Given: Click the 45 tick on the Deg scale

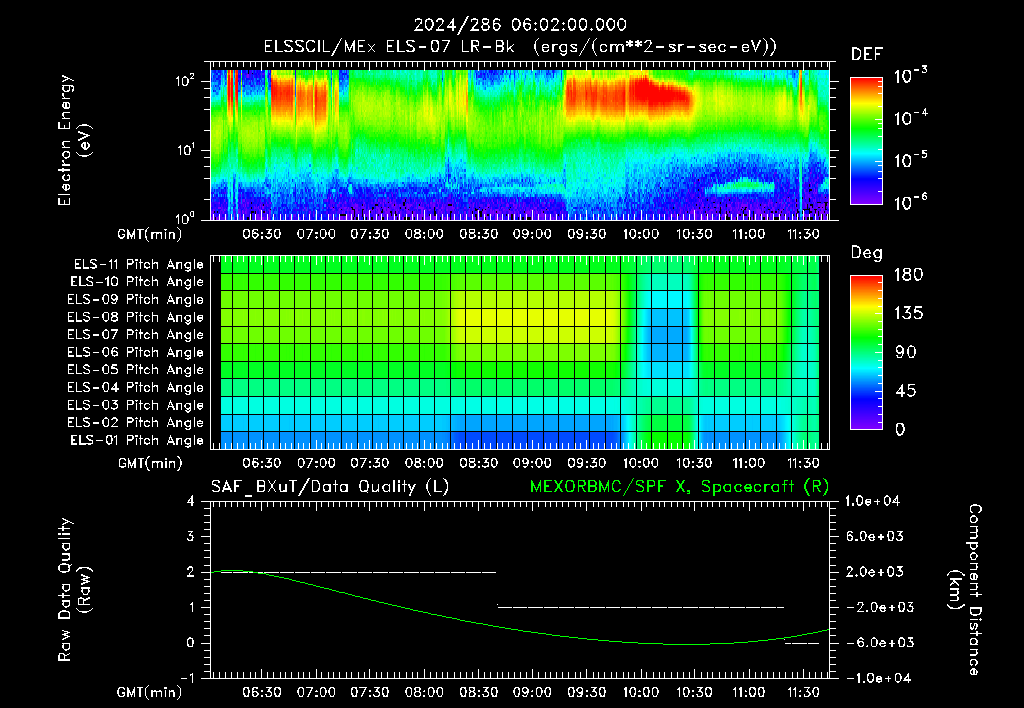Looking at the screenshot, I should click(906, 391).
